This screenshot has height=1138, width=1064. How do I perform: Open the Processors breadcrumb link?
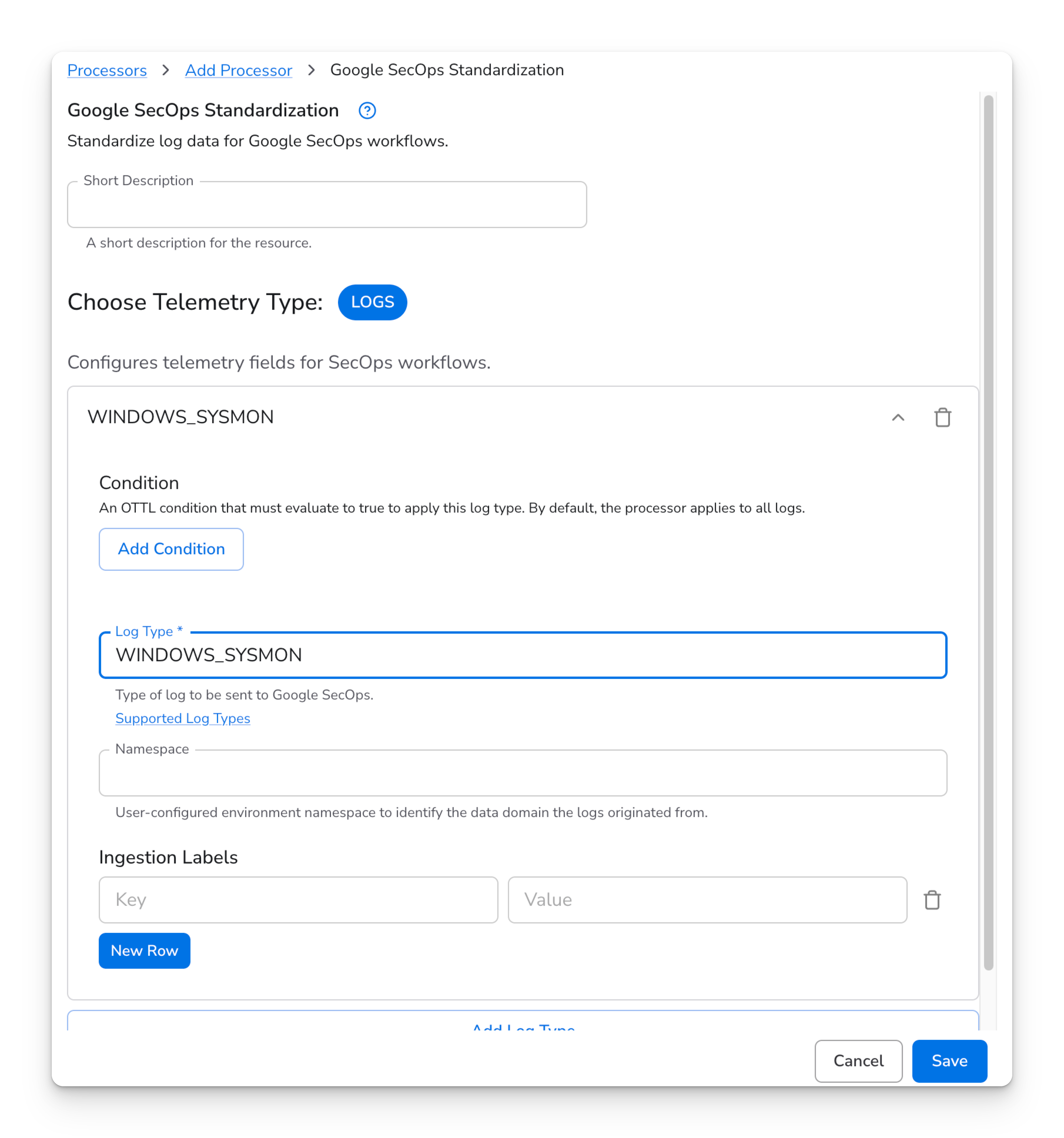point(107,71)
